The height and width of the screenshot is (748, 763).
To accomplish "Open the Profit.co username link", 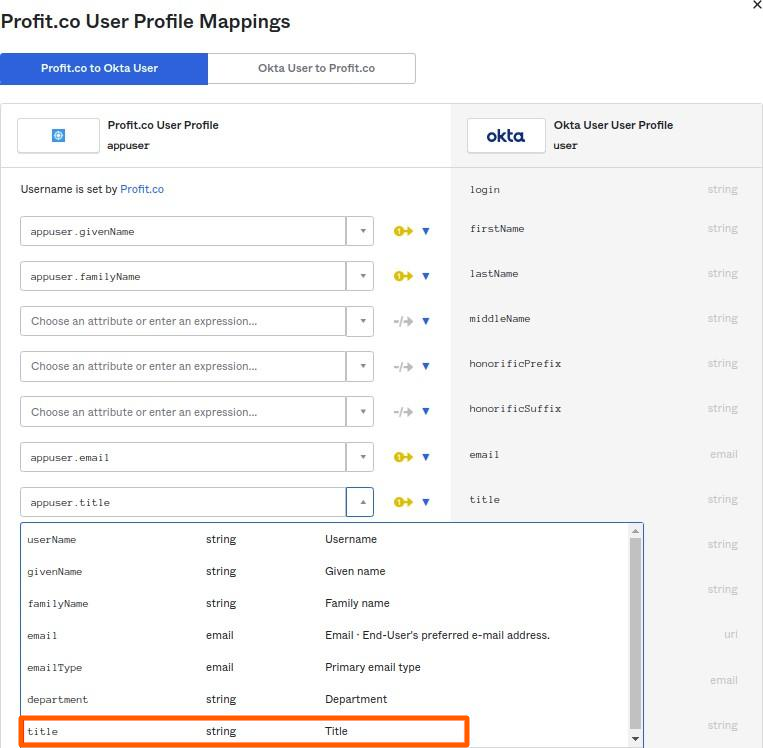I will click(x=142, y=189).
